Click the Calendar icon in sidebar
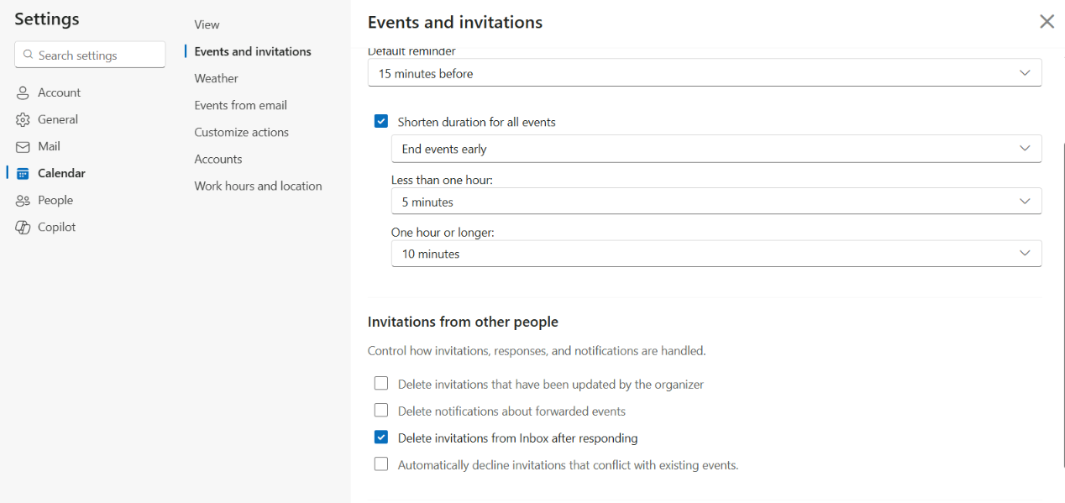This screenshot has height=503, width=1065. coord(23,174)
